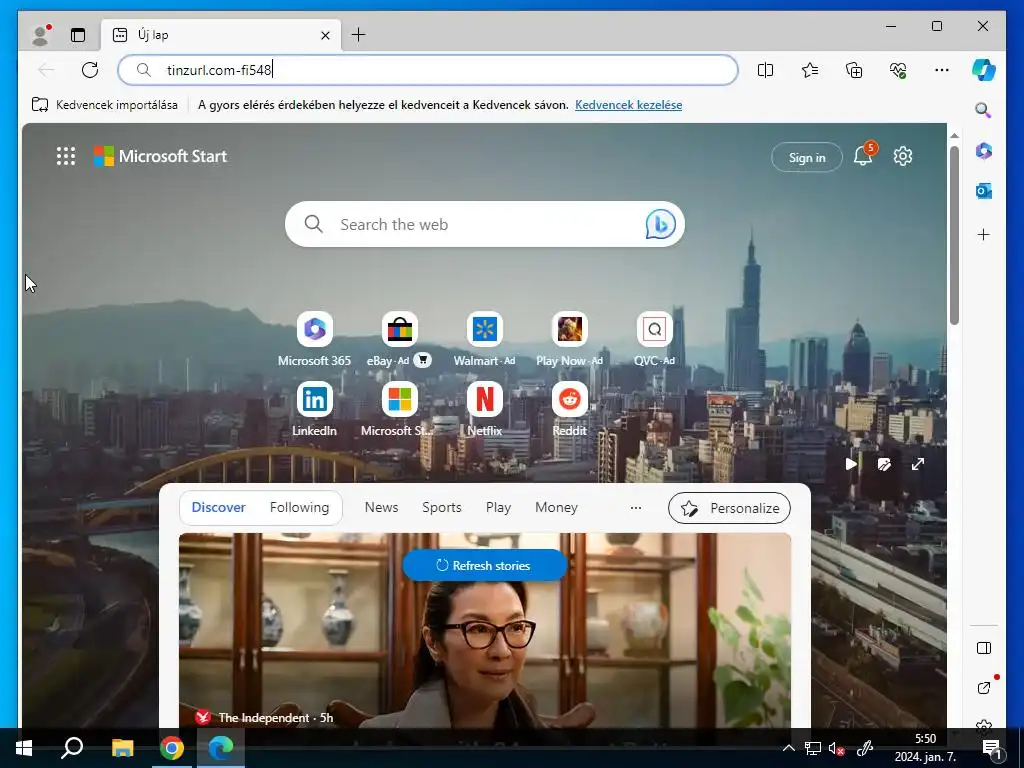Open Microsoft 365 sidebar icon
This screenshot has height=768, width=1024.
(984, 151)
